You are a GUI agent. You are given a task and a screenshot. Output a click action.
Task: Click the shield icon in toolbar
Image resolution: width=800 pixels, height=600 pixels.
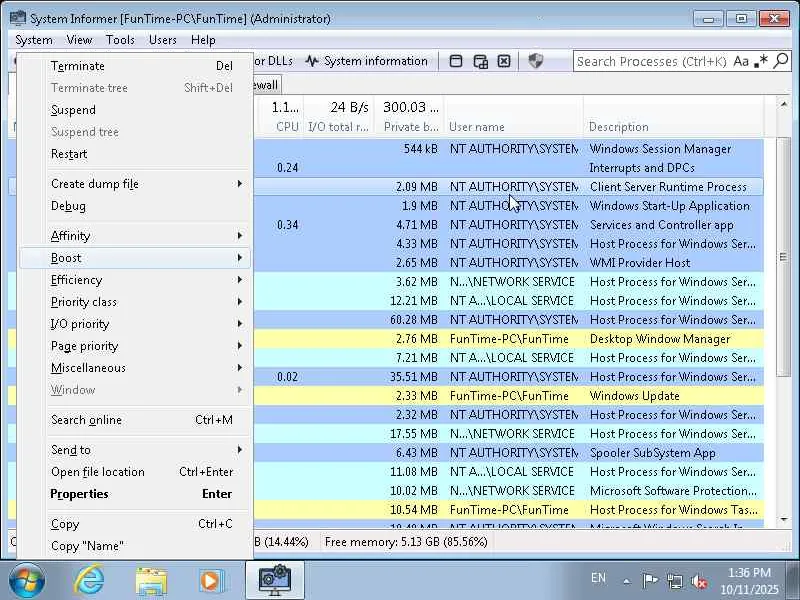(x=535, y=61)
